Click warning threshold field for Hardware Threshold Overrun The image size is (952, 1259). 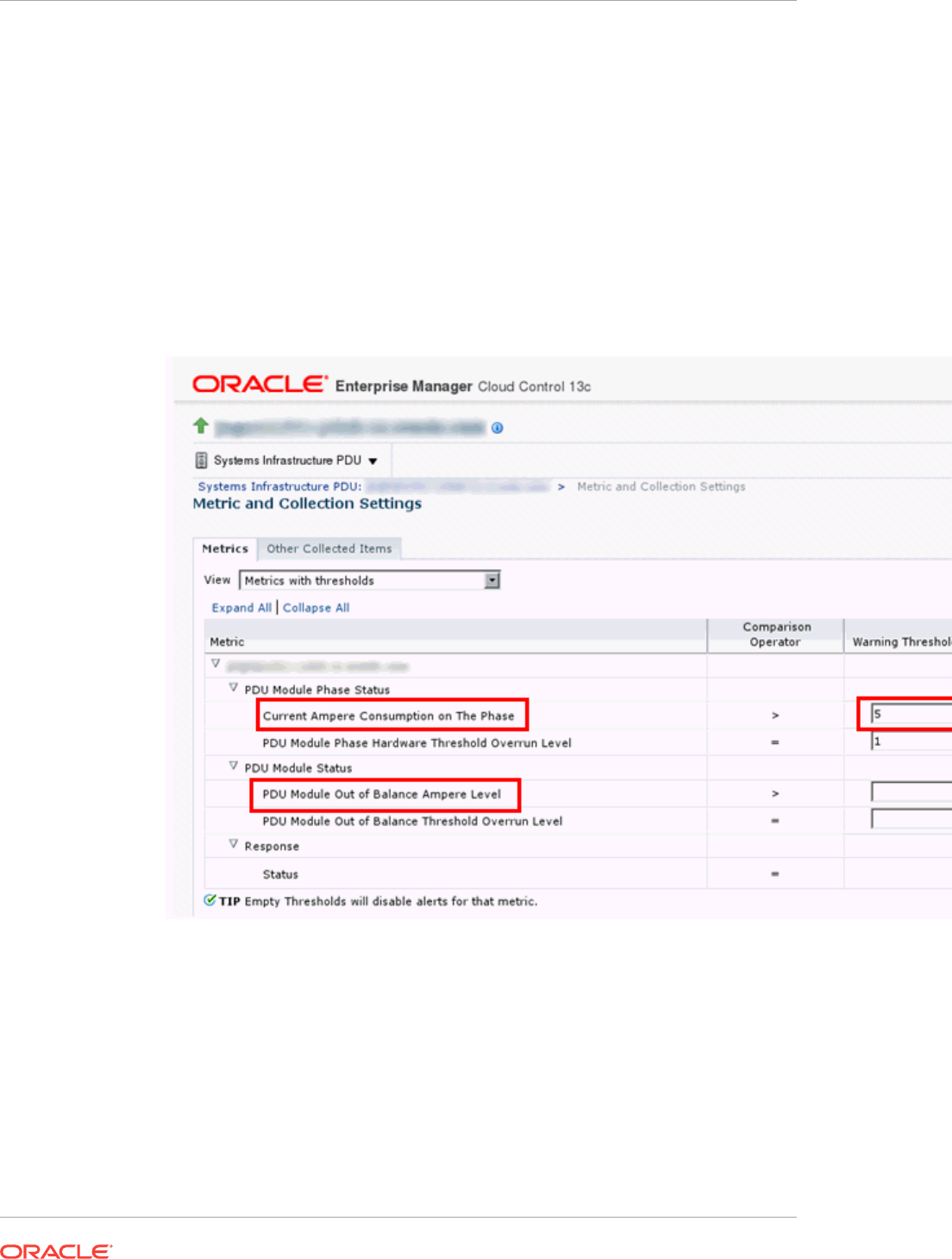(911, 741)
